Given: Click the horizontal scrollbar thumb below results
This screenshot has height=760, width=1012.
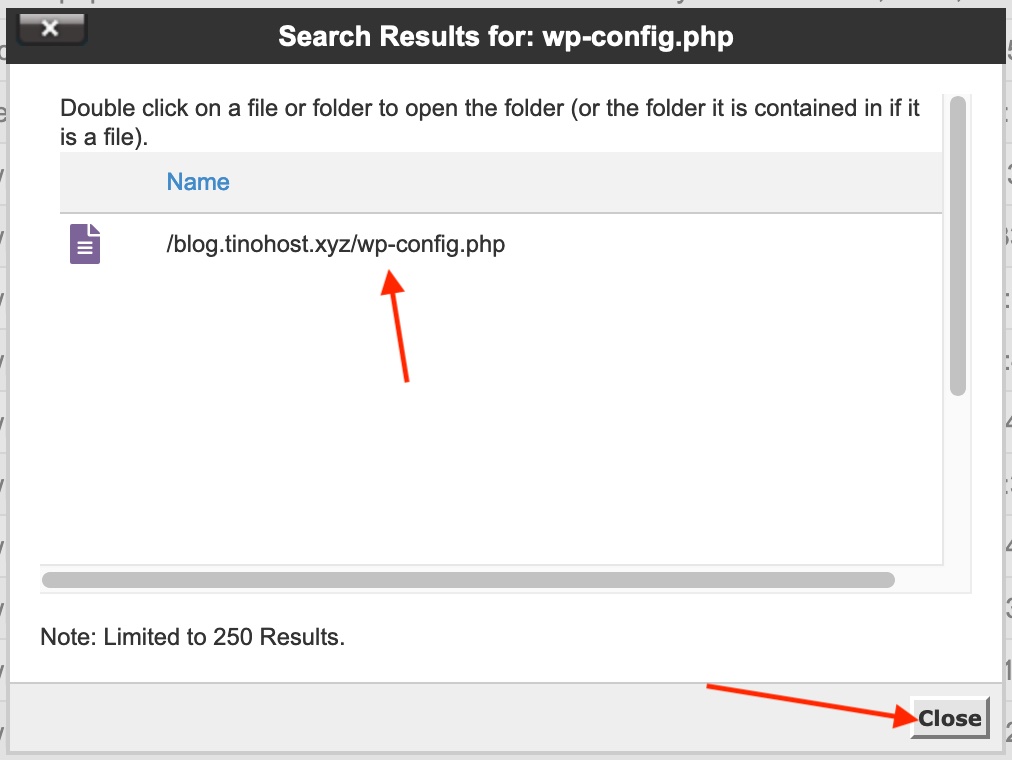Looking at the screenshot, I should (468, 580).
